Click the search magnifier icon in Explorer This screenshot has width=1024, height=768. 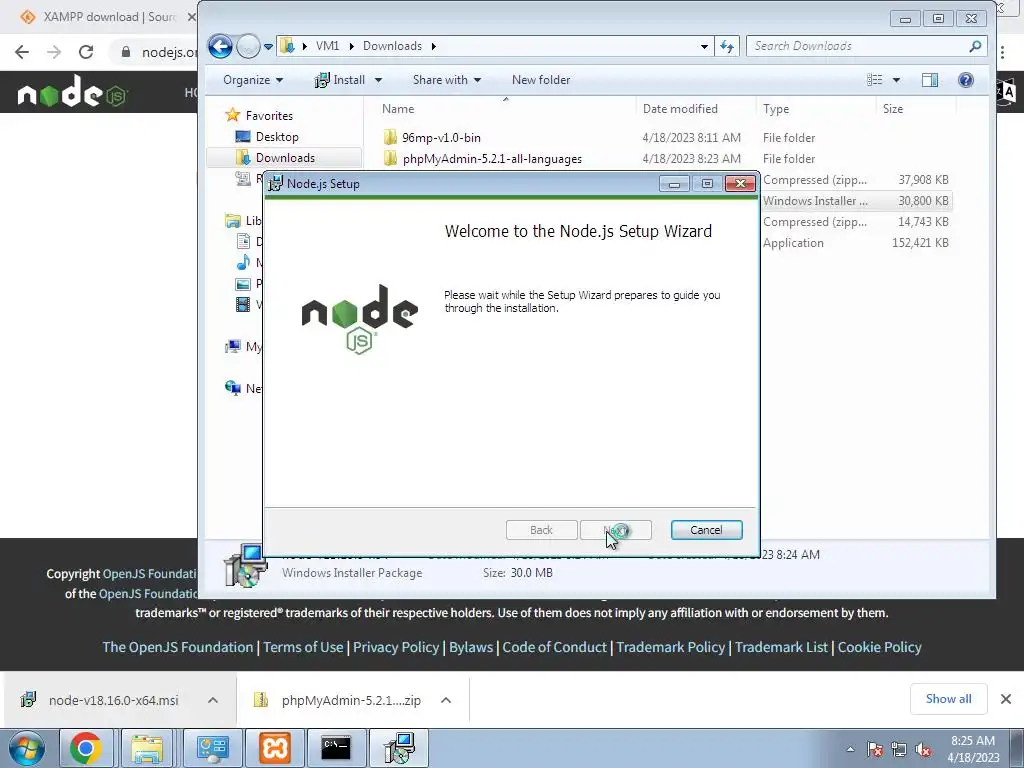coord(975,46)
